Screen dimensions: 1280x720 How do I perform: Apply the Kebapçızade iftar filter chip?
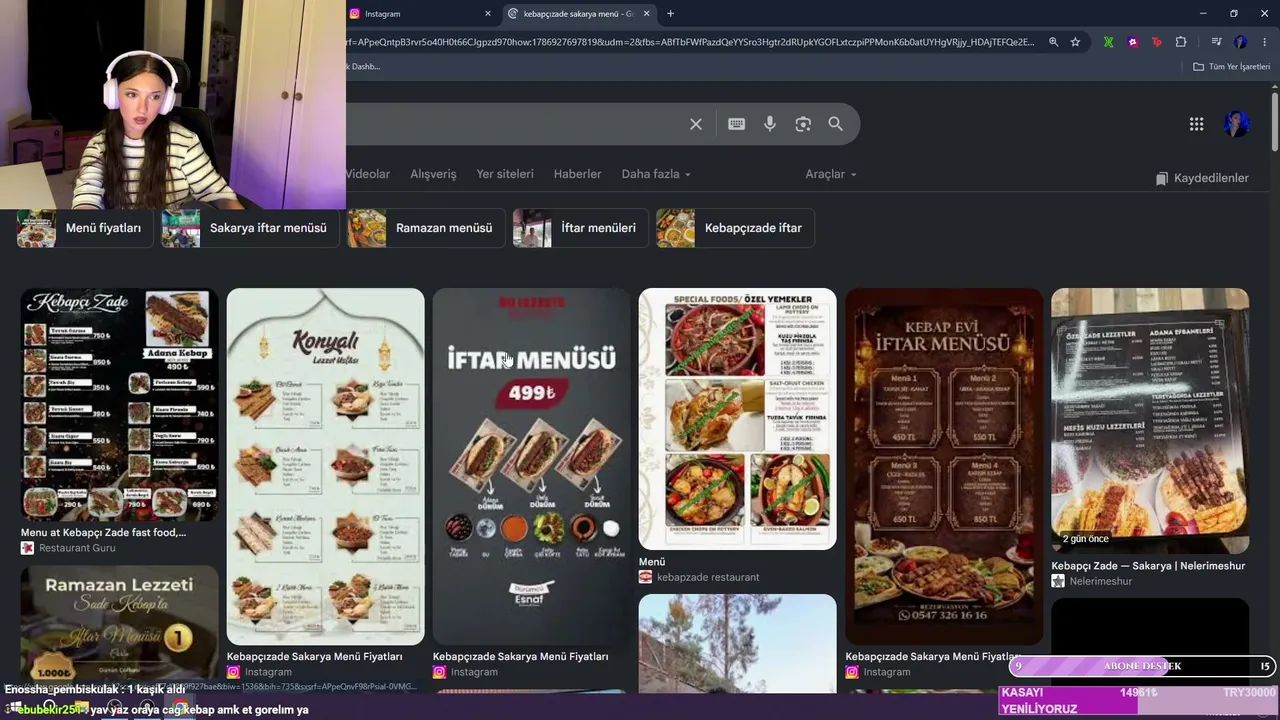point(735,228)
